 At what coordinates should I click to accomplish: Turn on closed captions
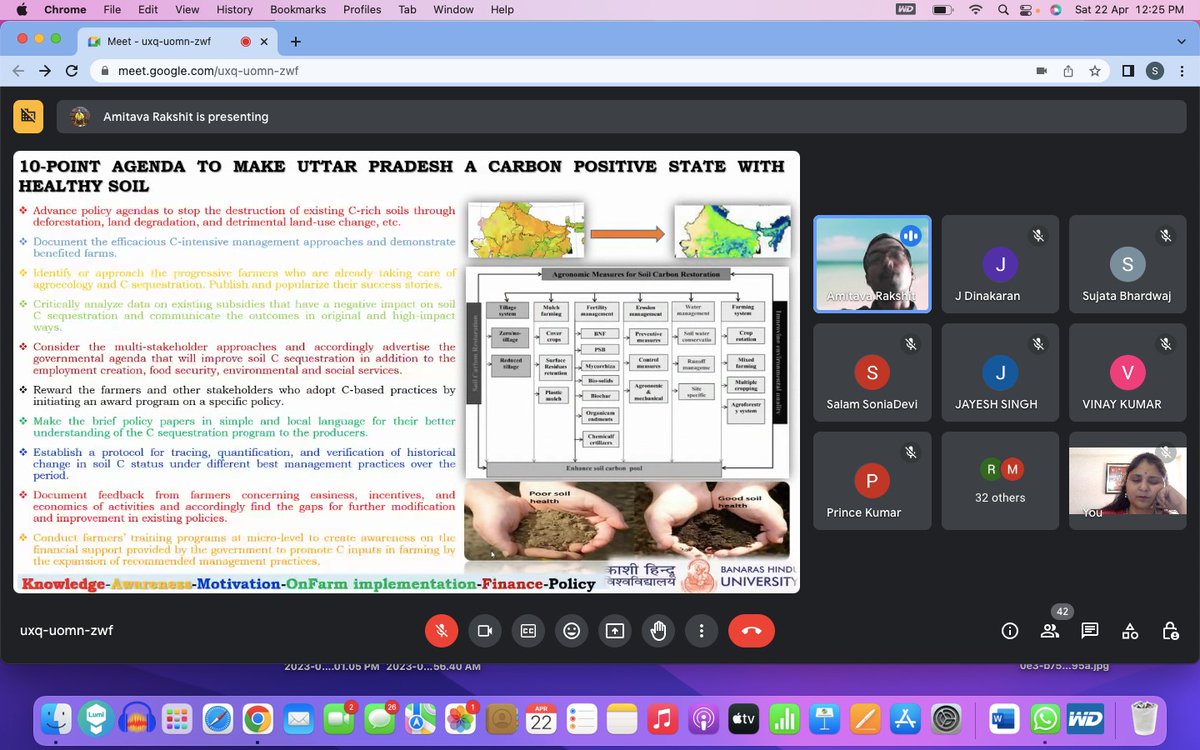(528, 631)
